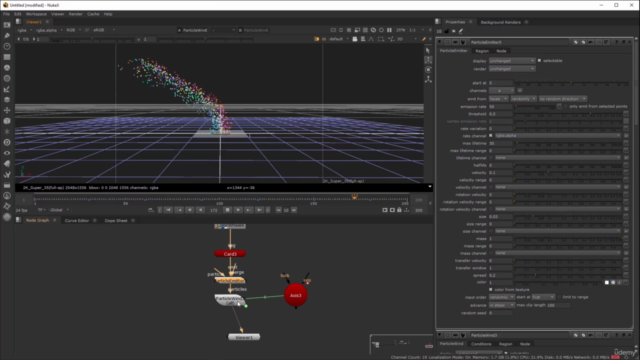Open the ToolSets icon
The height and width of the screenshot is (360, 640).
(7, 174)
